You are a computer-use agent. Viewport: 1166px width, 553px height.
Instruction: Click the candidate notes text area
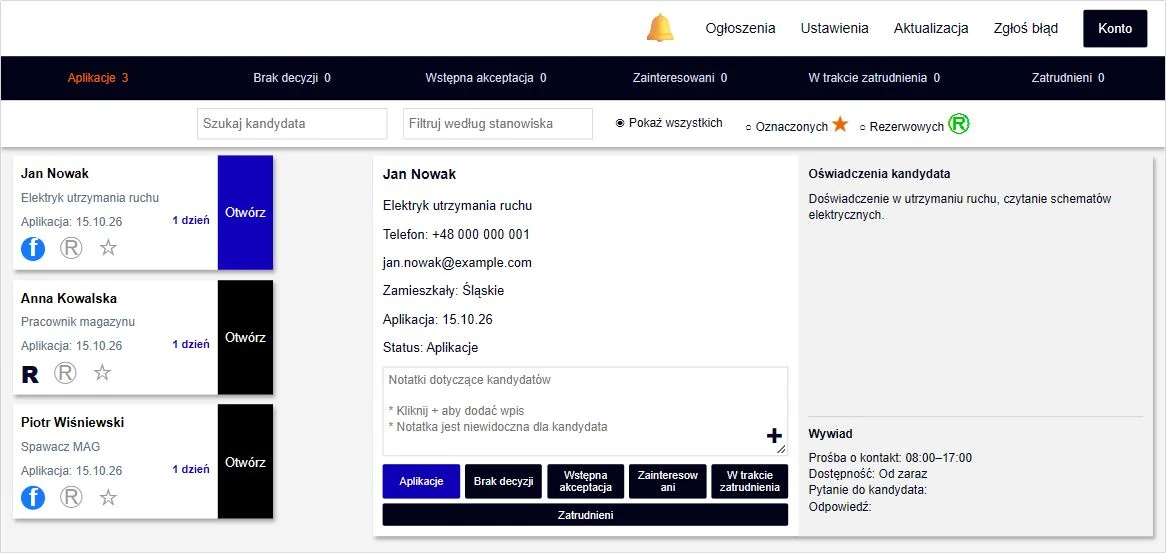click(585, 411)
